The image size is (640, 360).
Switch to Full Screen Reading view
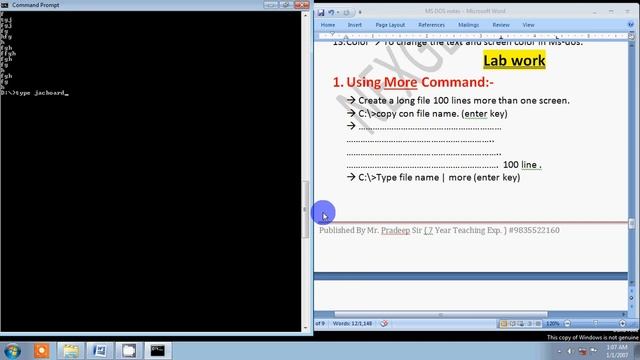coord(512,324)
